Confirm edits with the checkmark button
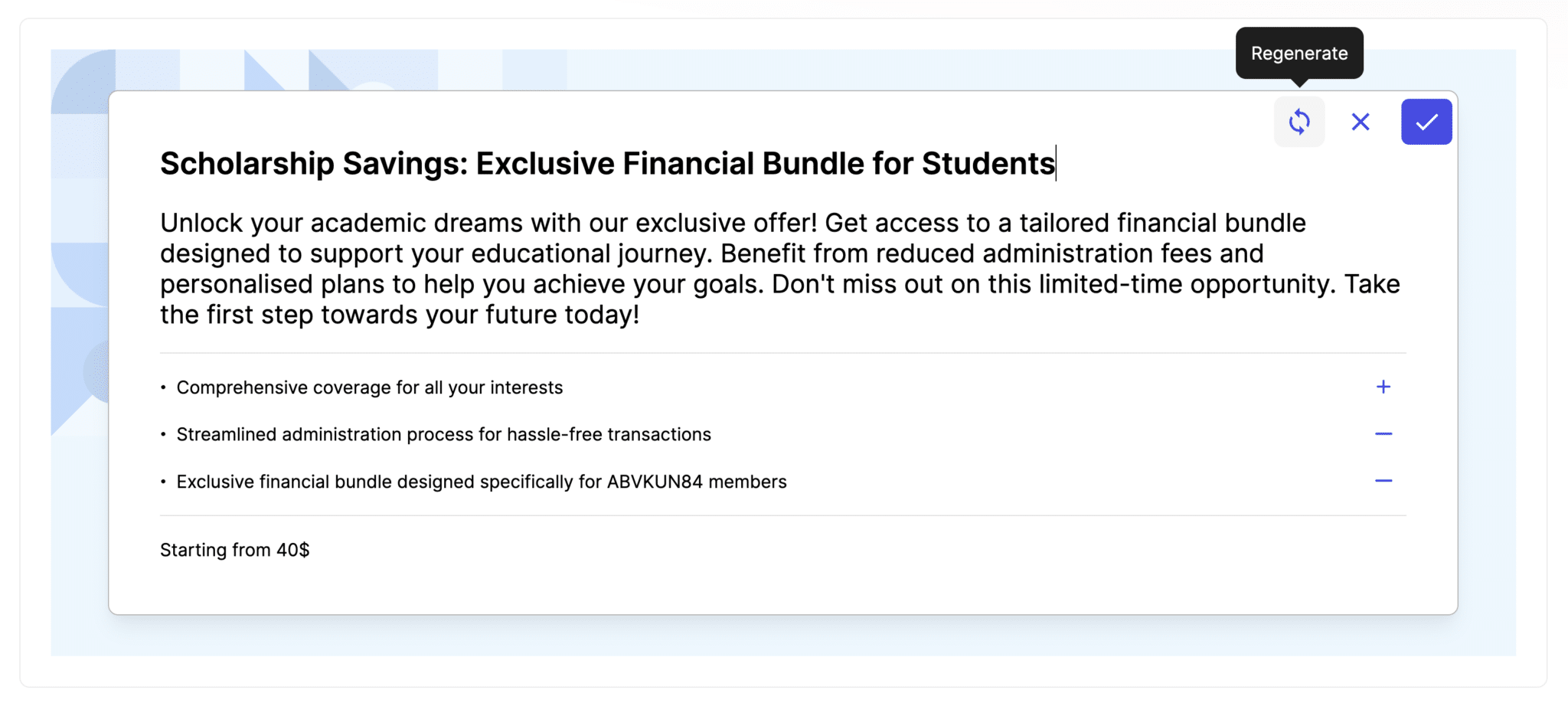 (1426, 122)
